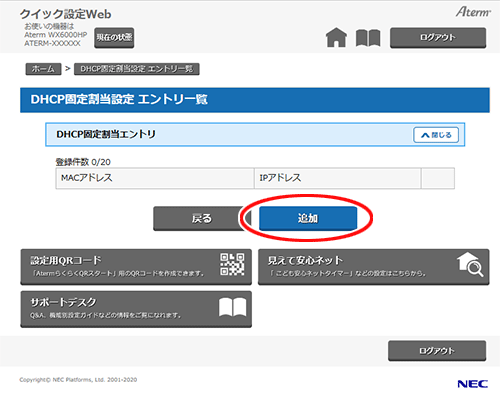Open the ホーム breadcrumb
The width and height of the screenshot is (500, 398).
[43, 69]
